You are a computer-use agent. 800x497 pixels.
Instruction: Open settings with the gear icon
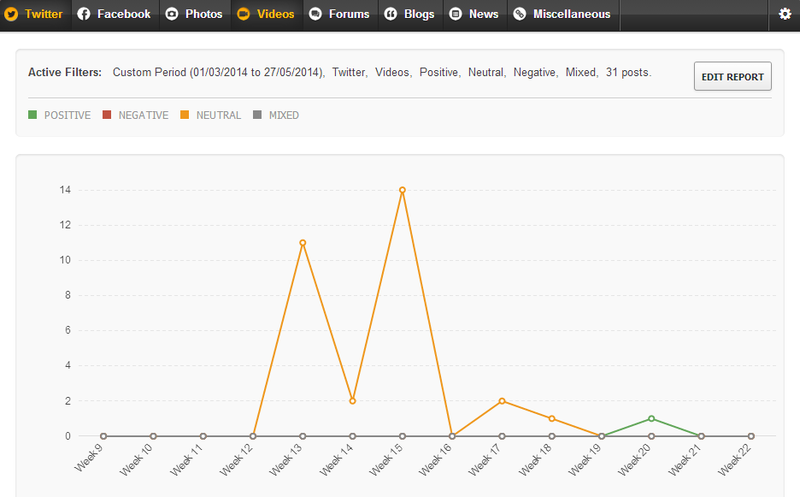(x=784, y=14)
